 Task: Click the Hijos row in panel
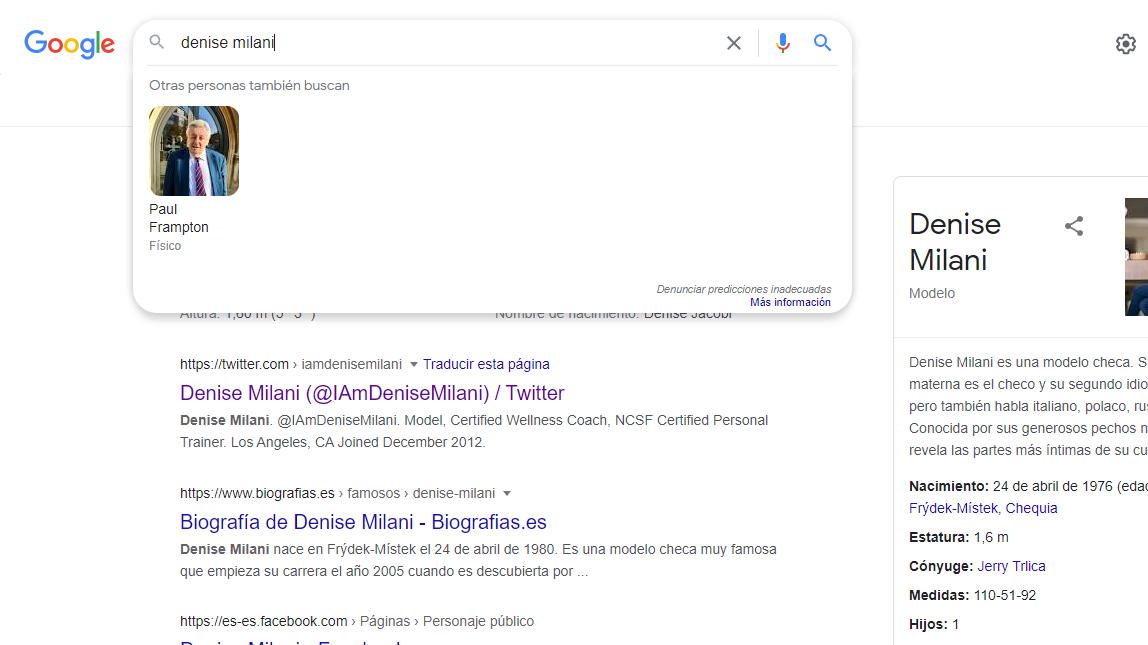point(934,625)
